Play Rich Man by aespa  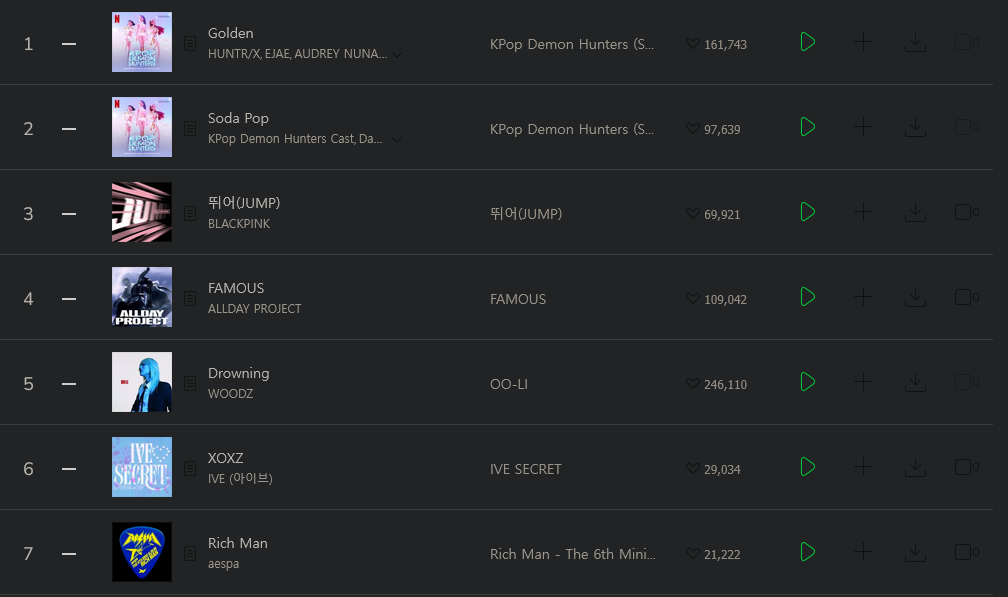(x=807, y=552)
